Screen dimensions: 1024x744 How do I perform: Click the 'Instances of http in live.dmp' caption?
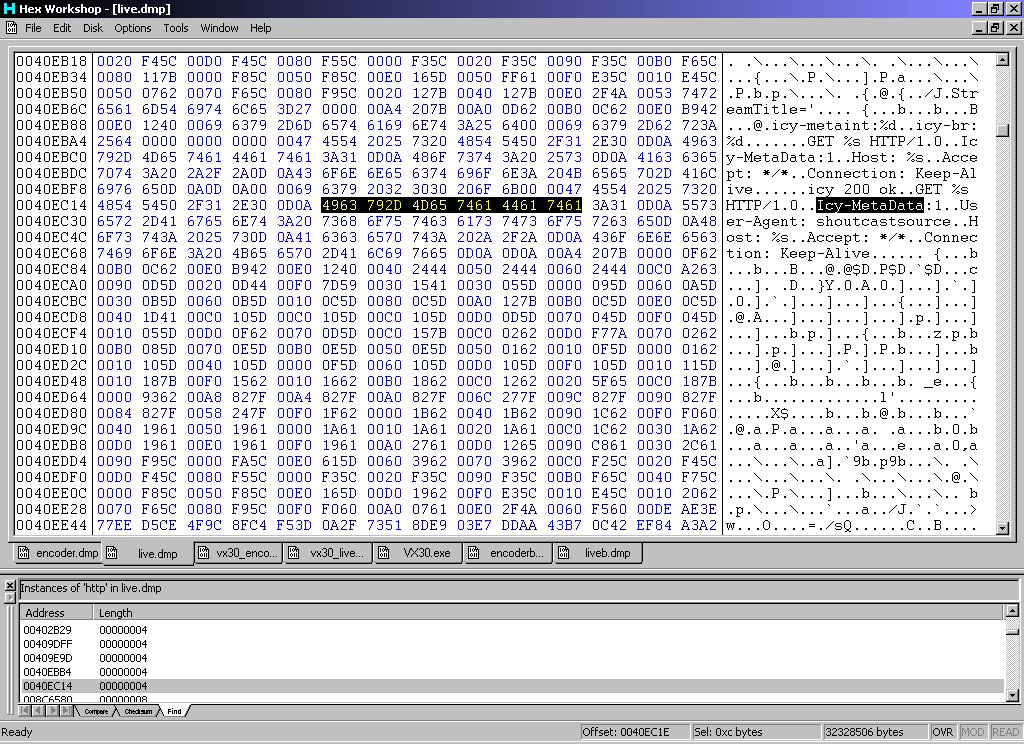pyautogui.click(x=91, y=588)
